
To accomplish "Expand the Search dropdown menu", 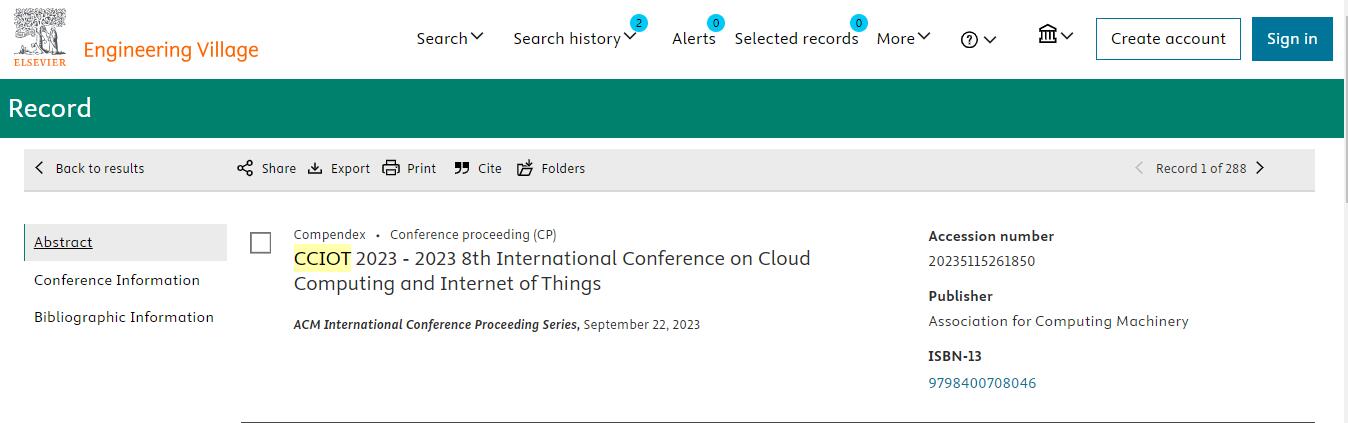I will (450, 38).
